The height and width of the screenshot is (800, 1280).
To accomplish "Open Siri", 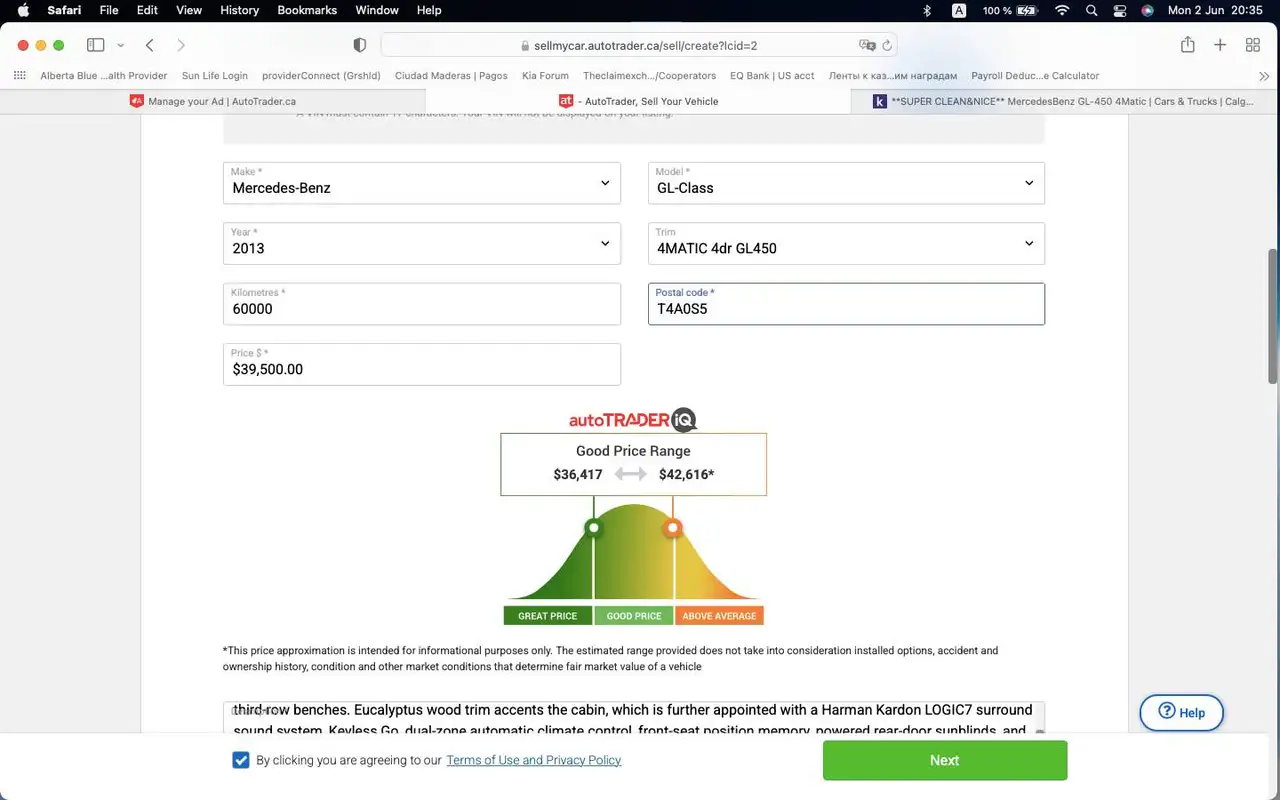I will click(1148, 10).
